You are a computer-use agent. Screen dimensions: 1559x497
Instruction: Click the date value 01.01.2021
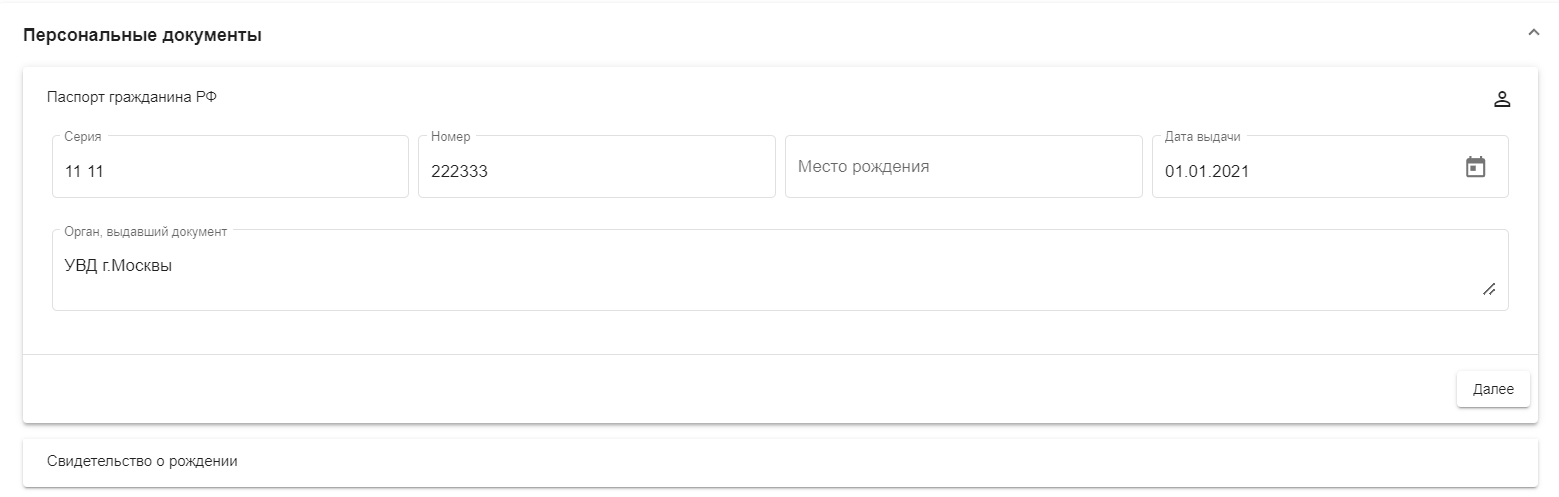(1207, 171)
